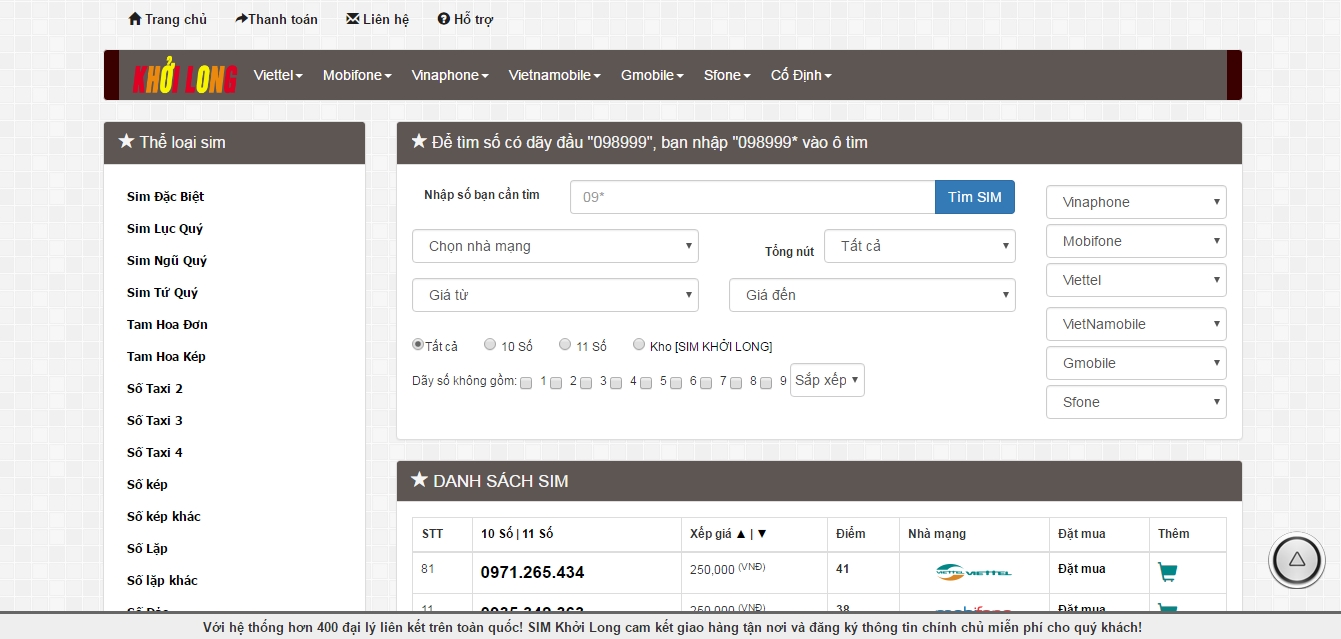Image resolution: width=1341 pixels, height=639 pixels.
Task: Click Đặt mua for 0971.265.434
Action: point(1082,569)
